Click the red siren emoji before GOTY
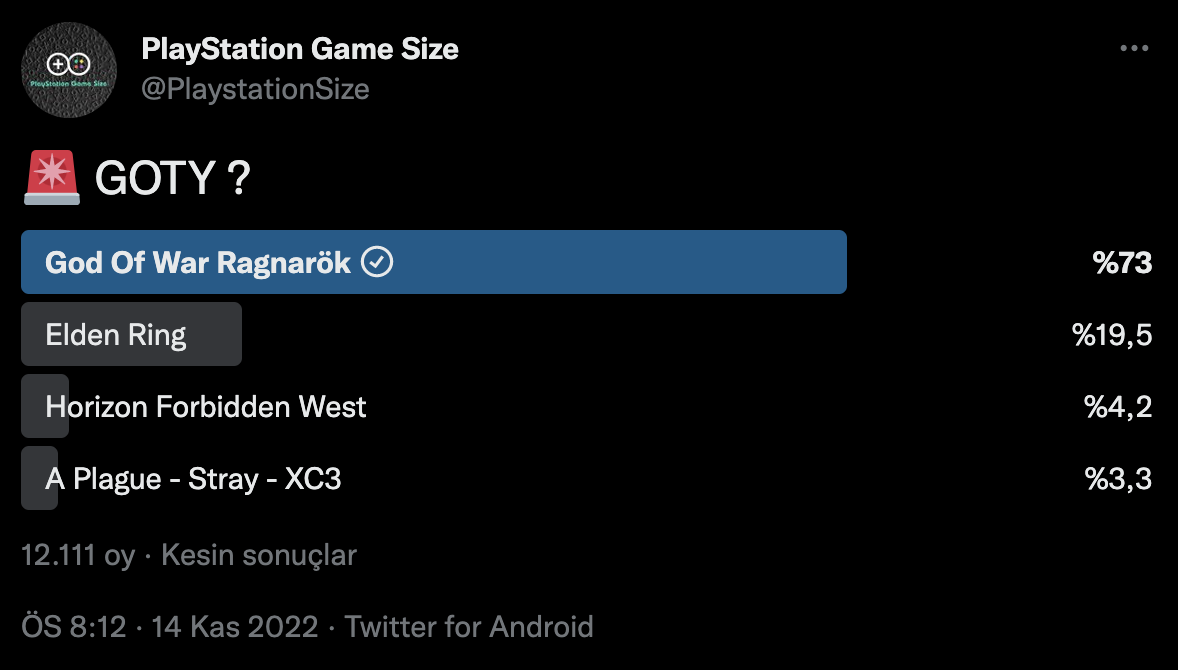Viewport: 1178px width, 670px height. point(51,178)
